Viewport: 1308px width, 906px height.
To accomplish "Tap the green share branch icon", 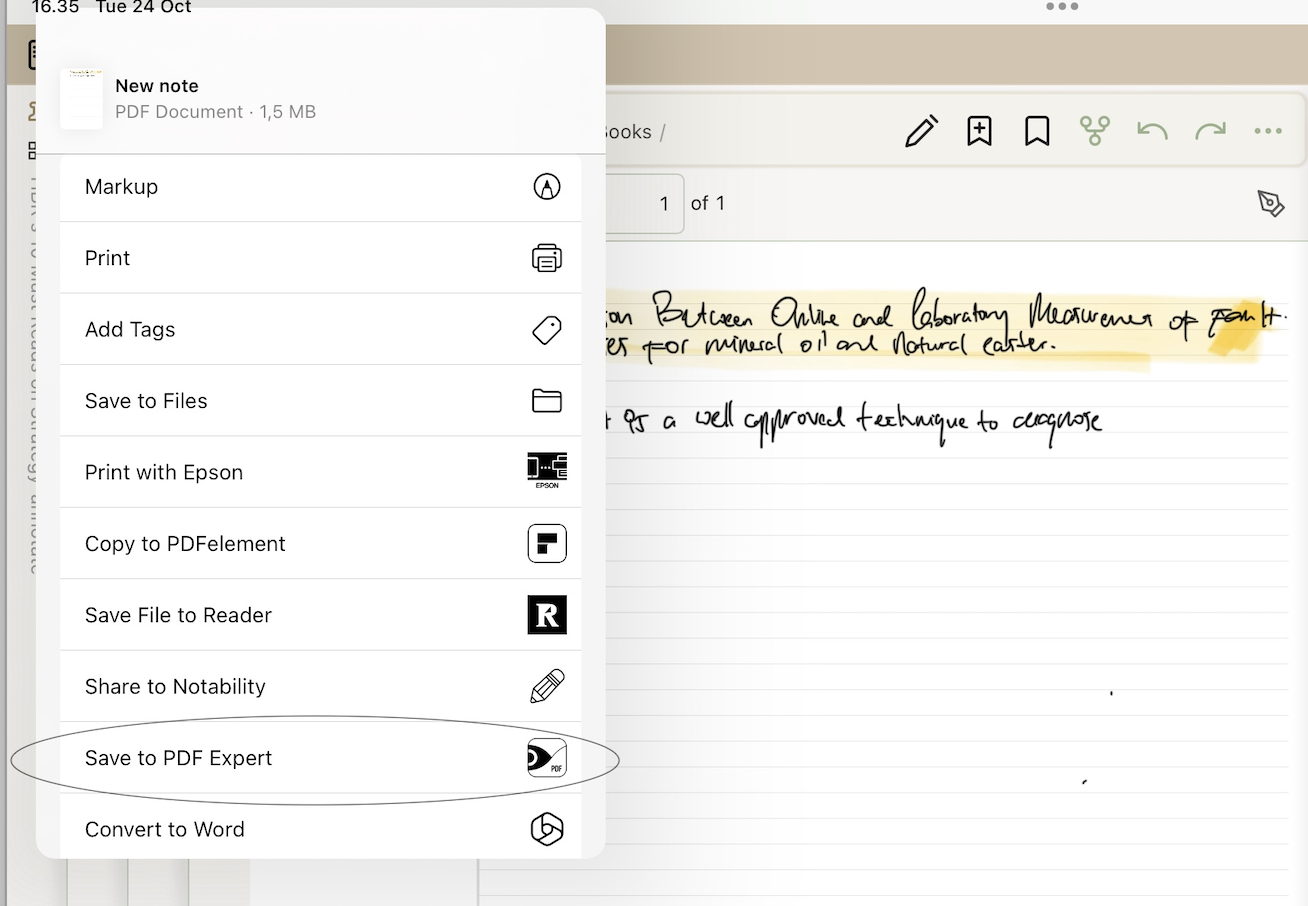I will point(1095,130).
